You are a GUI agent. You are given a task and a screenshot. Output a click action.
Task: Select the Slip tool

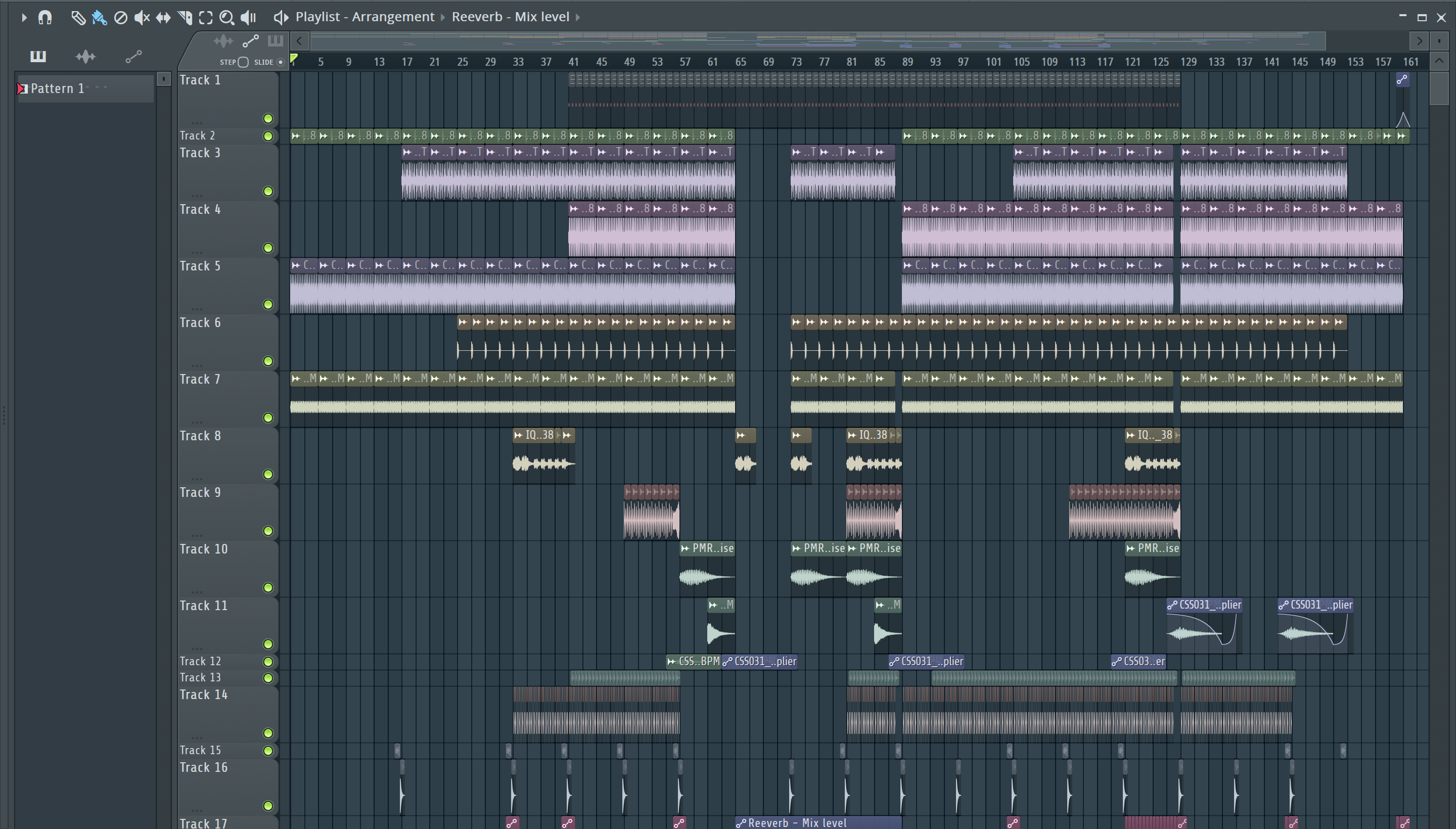(x=163, y=18)
